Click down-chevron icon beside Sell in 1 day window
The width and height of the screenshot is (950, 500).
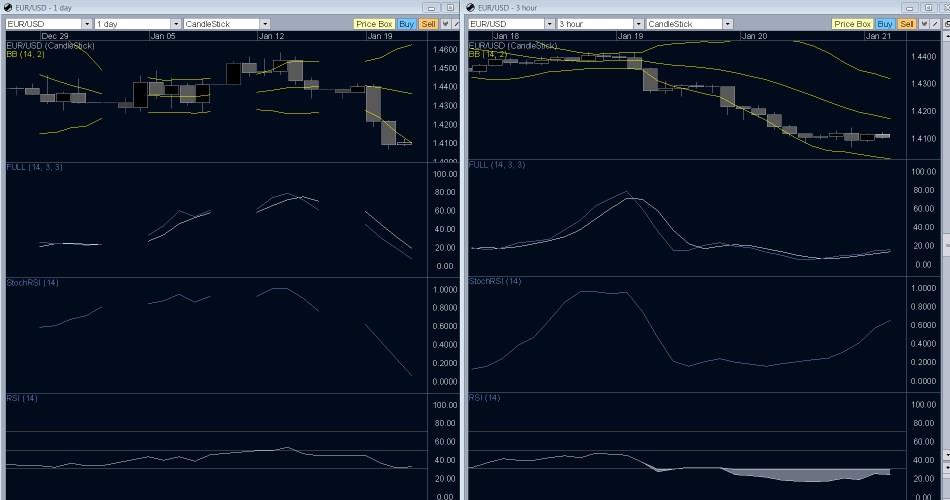(x=445, y=24)
